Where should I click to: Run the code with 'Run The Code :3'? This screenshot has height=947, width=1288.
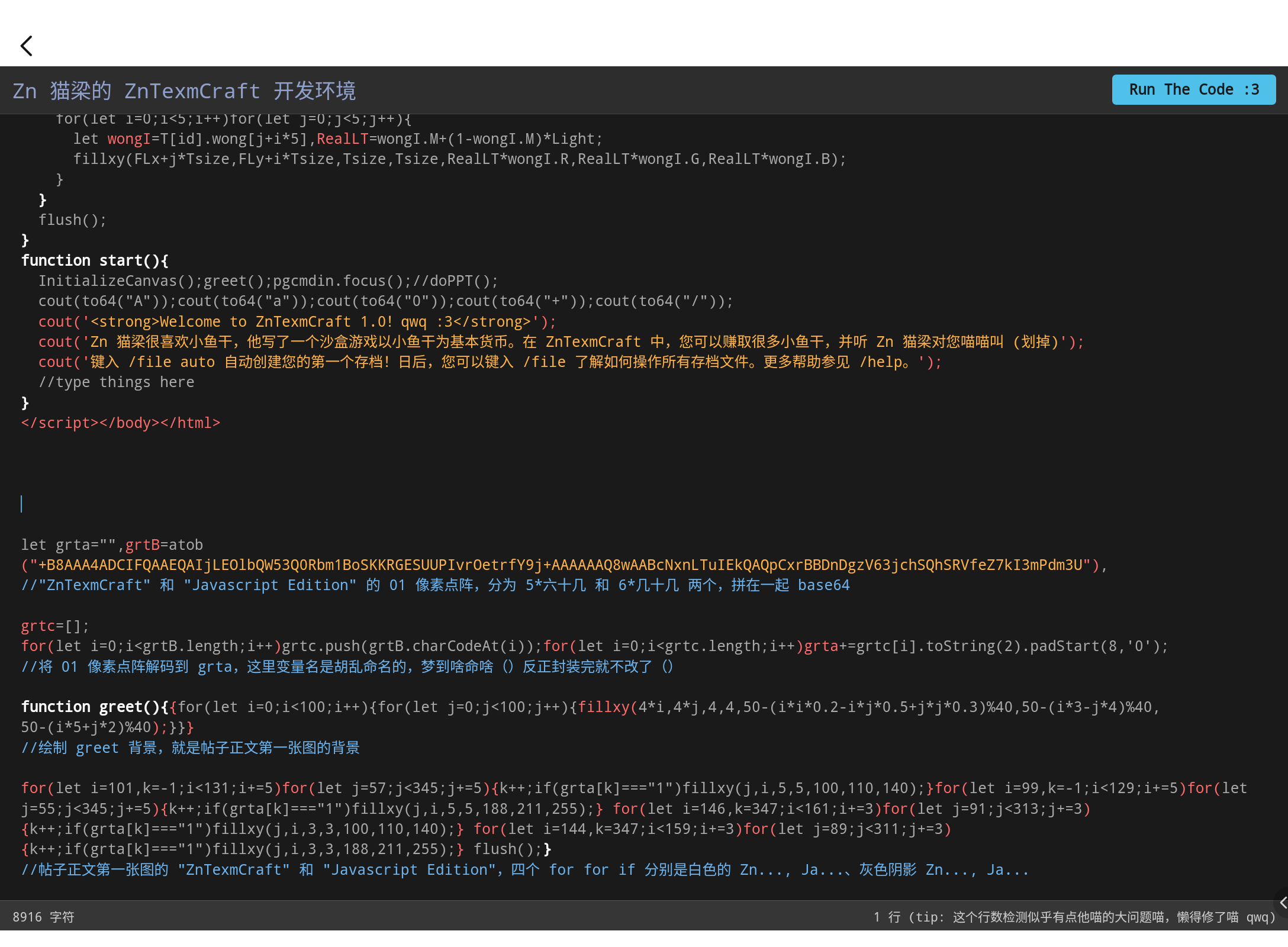pos(1193,90)
